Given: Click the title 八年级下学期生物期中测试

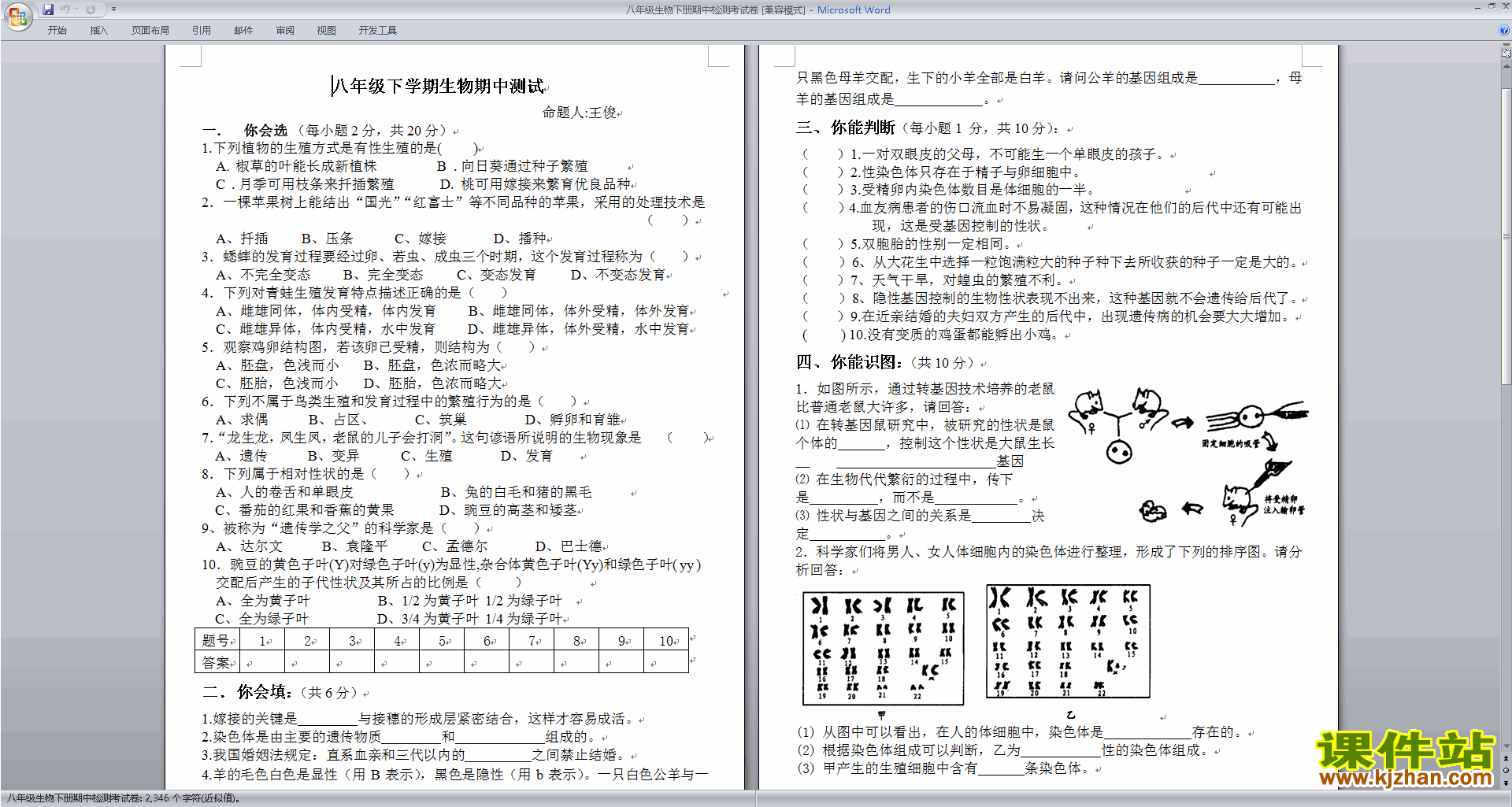Looking at the screenshot, I should tap(439, 86).
